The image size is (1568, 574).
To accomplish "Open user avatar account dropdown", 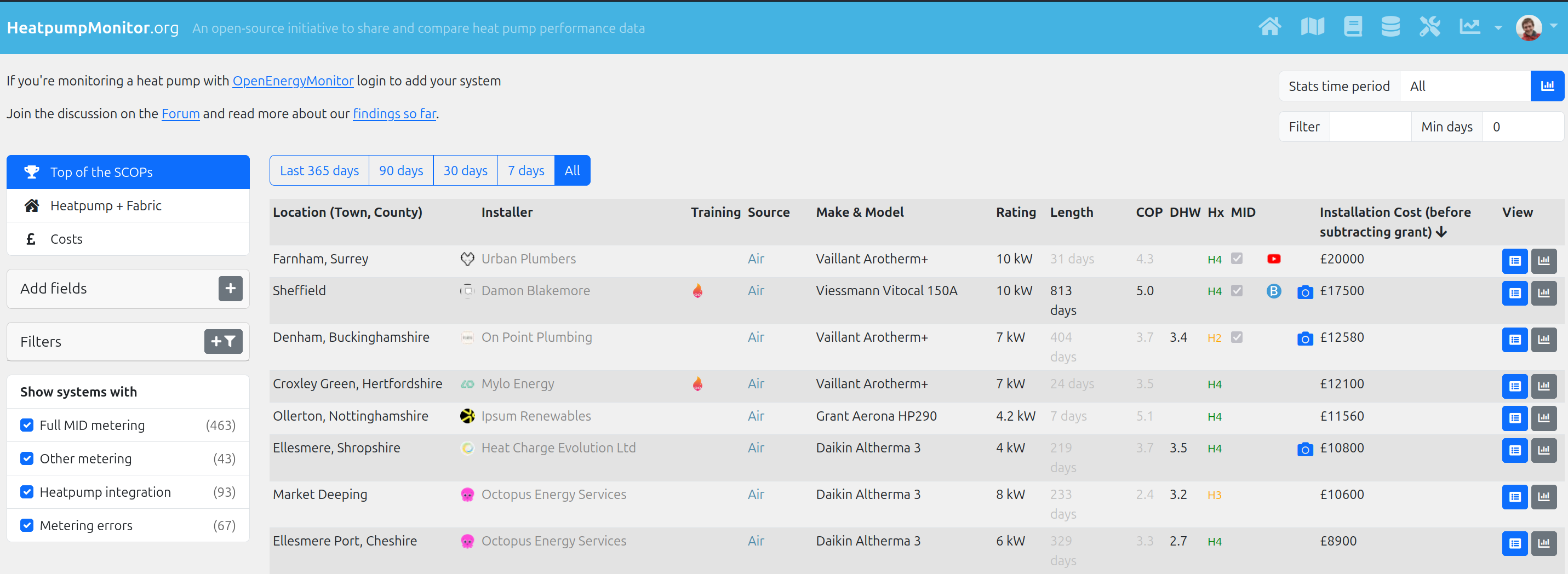I will (x=1535, y=27).
